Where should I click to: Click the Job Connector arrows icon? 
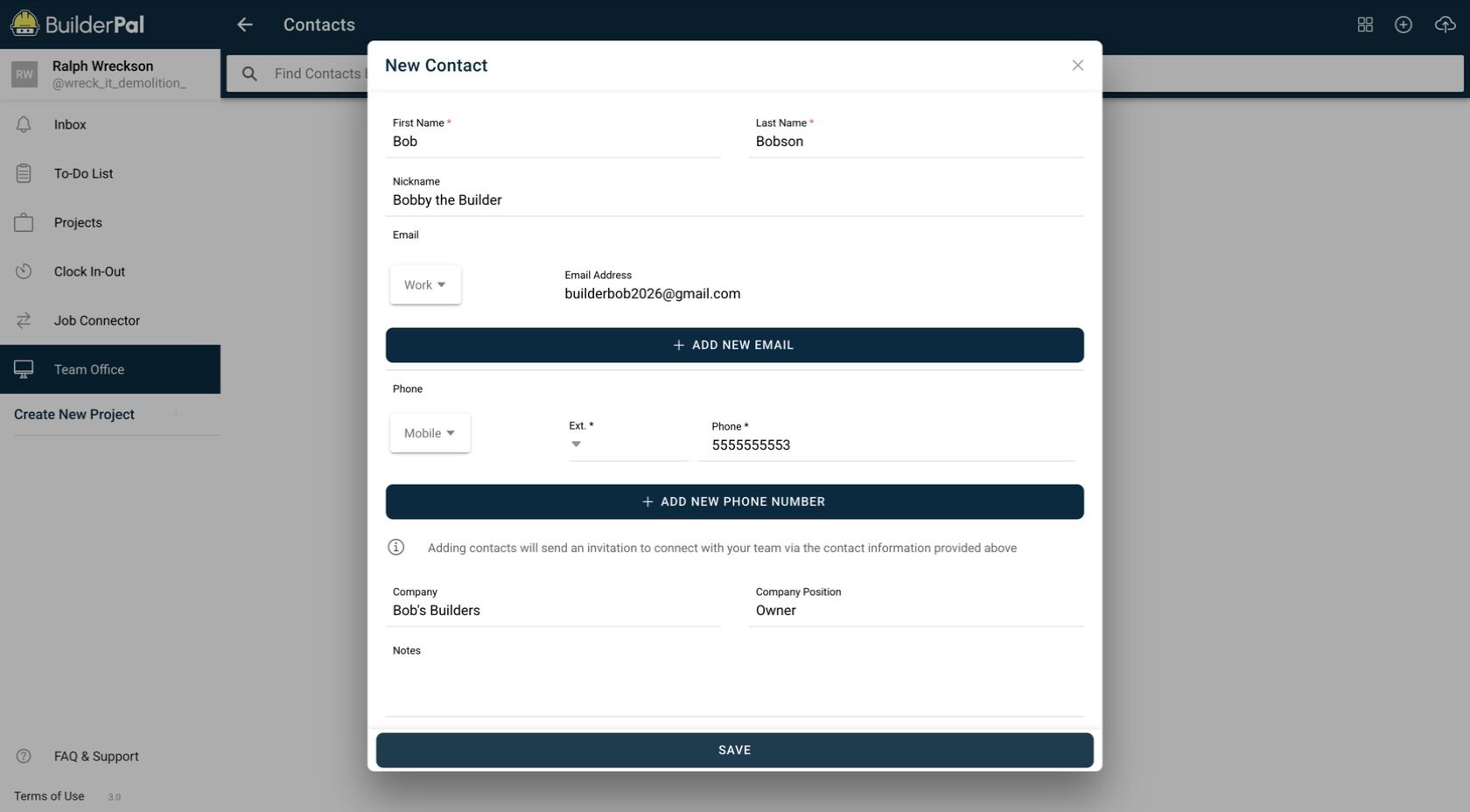click(x=24, y=320)
